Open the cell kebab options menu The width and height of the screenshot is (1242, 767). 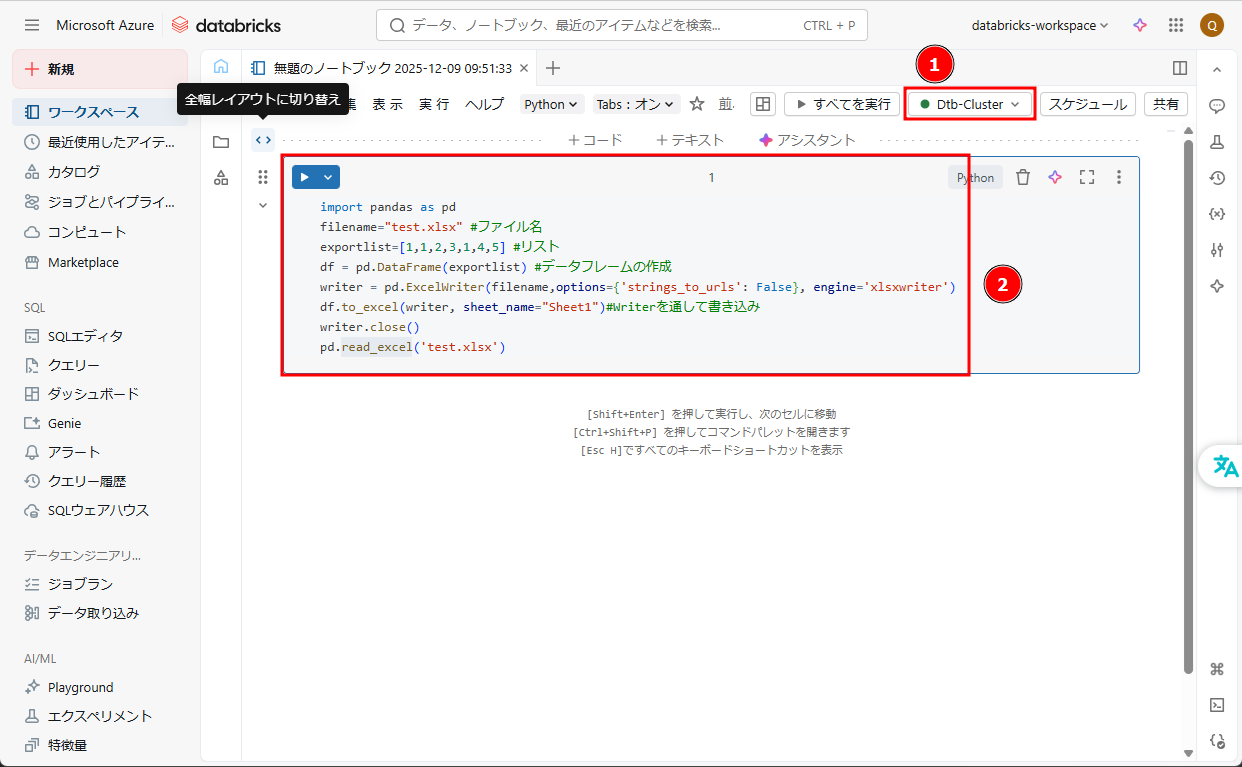coord(1119,177)
